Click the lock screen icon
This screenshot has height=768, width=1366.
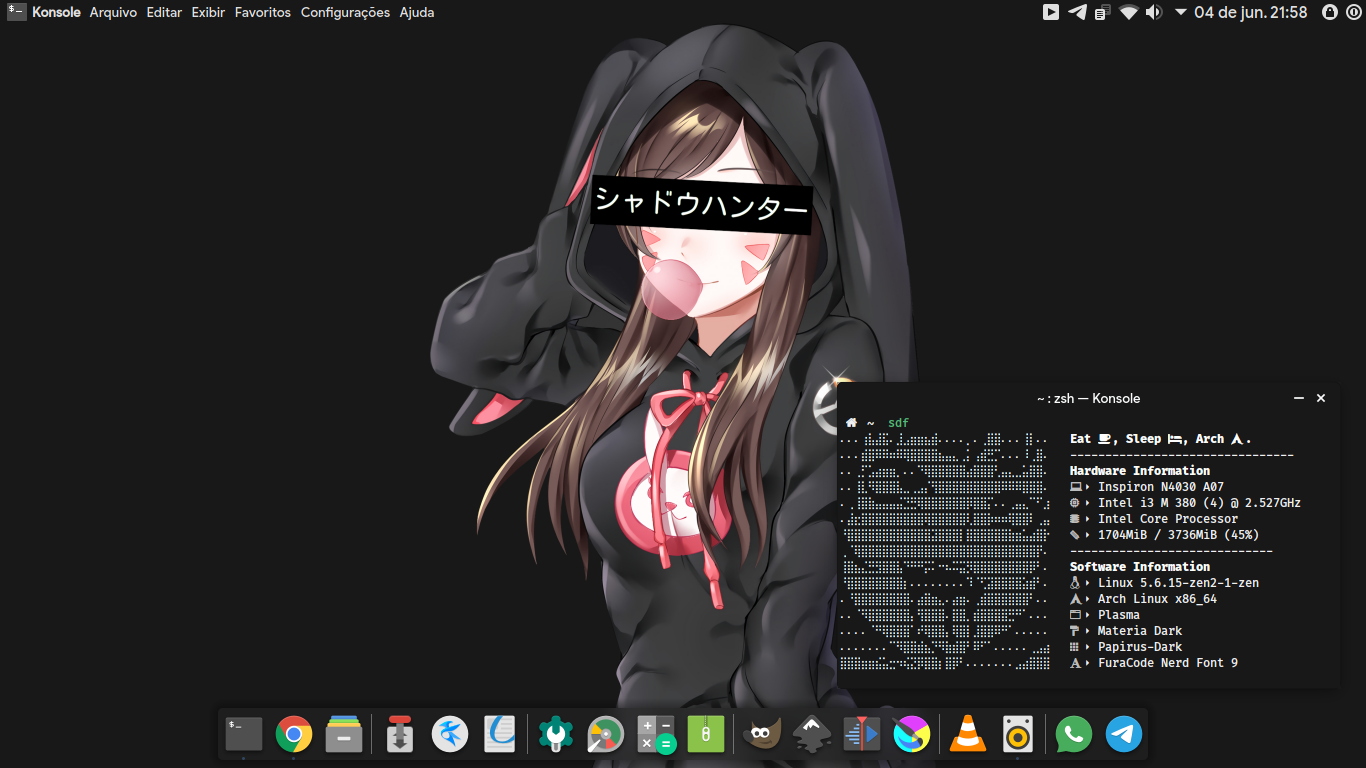[1330, 13]
